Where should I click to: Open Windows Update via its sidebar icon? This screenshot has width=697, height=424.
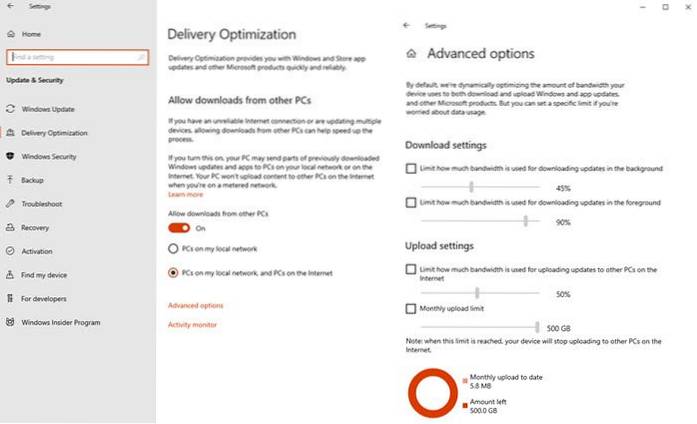pos(10,108)
